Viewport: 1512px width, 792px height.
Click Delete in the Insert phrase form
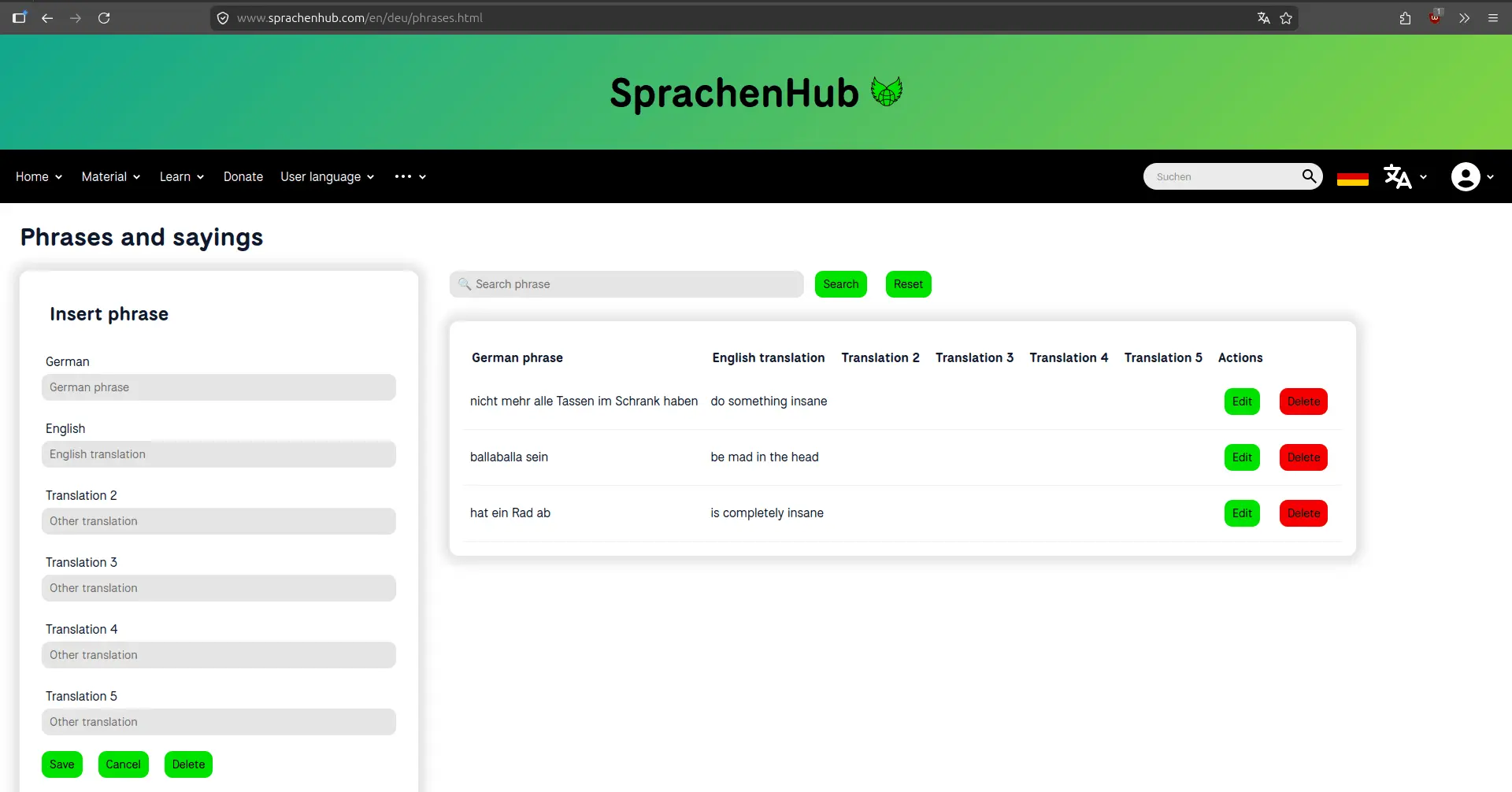tap(188, 764)
